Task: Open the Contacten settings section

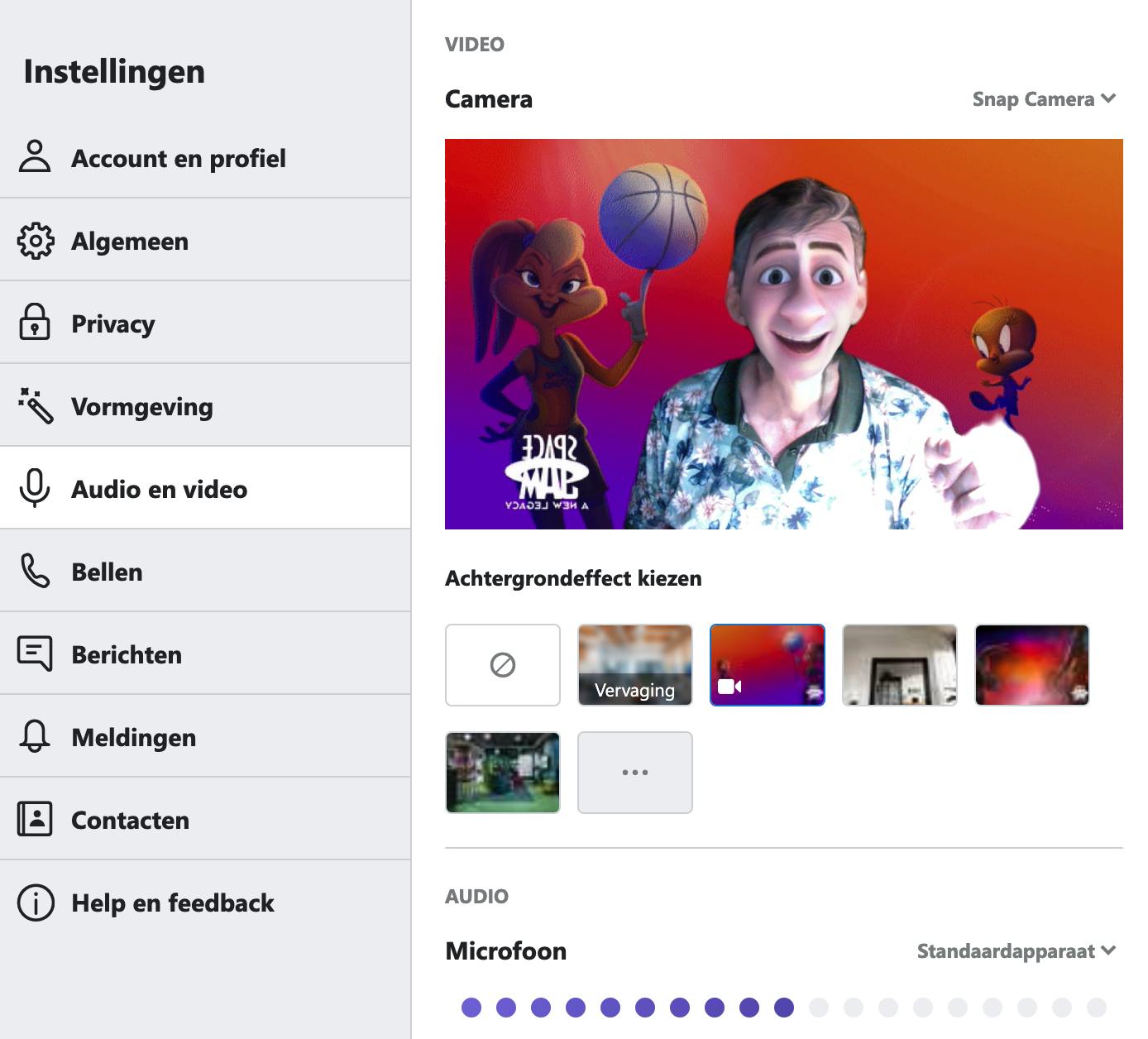Action: [131, 820]
